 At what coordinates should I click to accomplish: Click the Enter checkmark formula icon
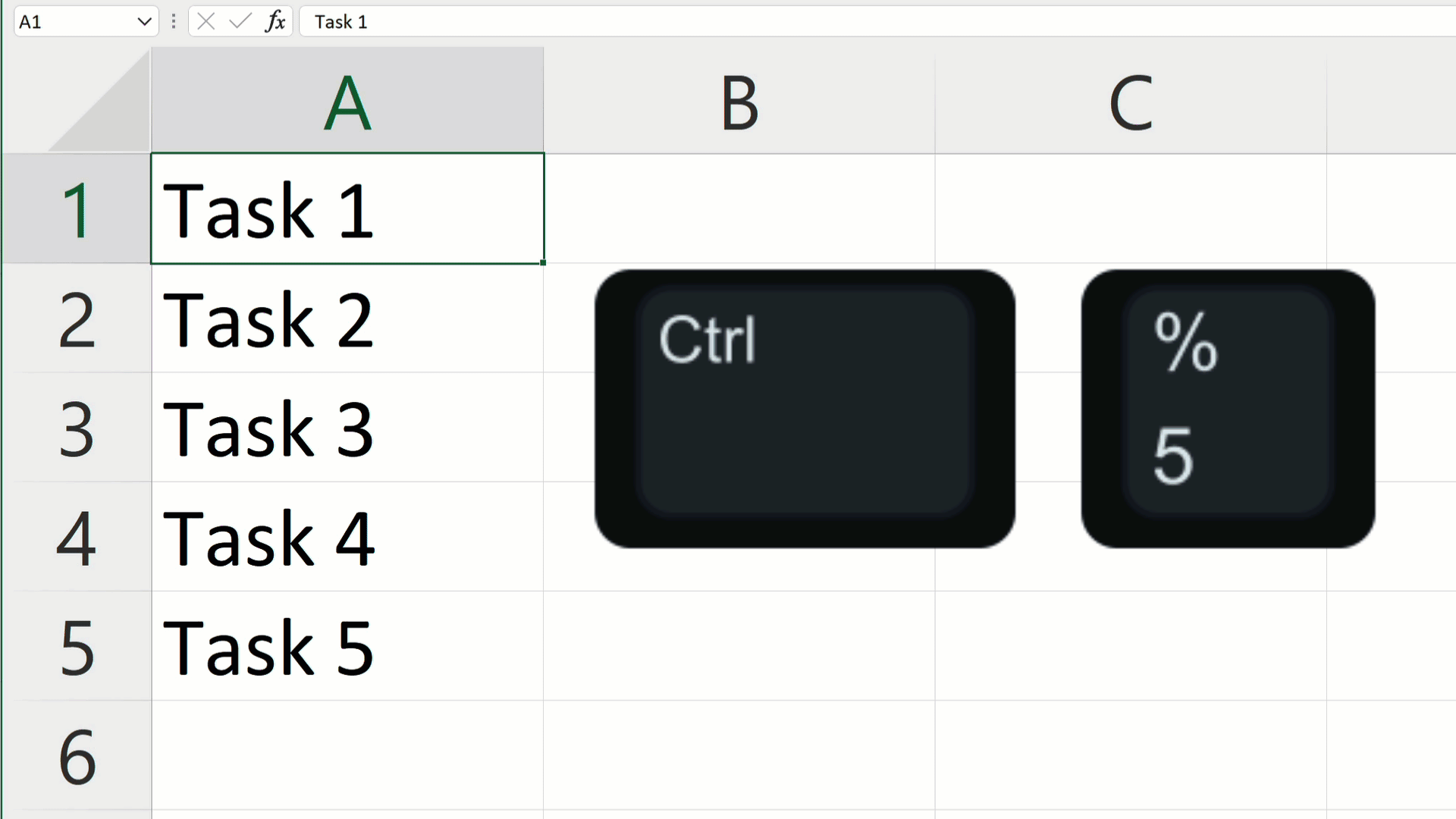240,22
